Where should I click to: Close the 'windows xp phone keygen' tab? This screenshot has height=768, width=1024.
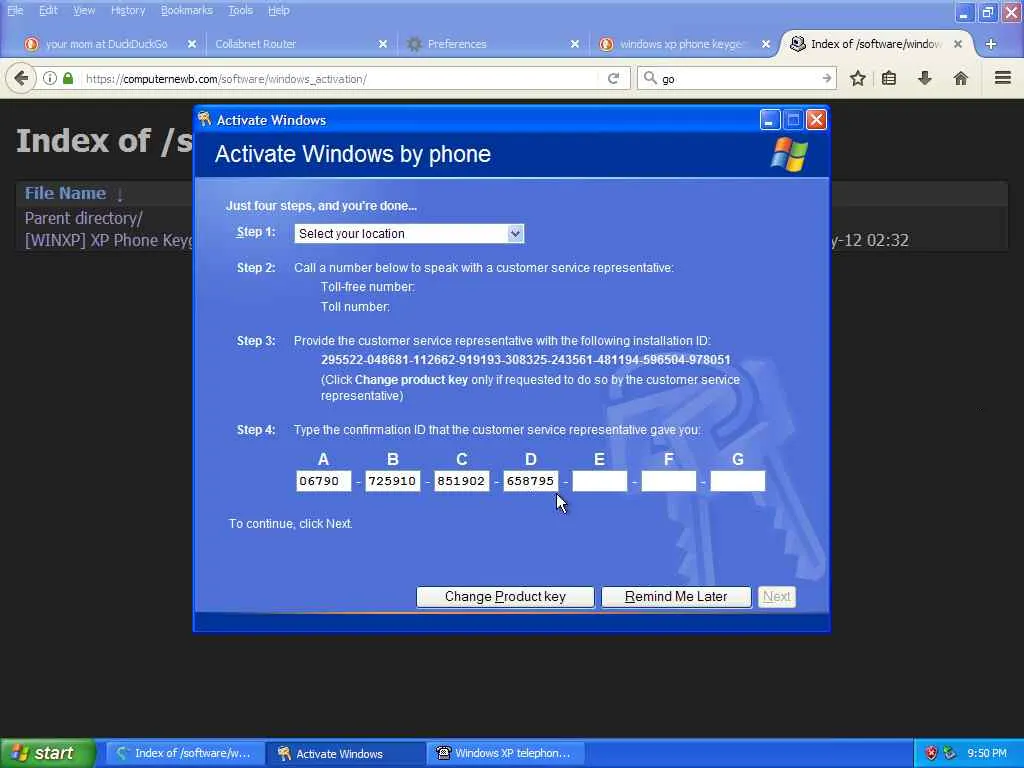[766, 44]
